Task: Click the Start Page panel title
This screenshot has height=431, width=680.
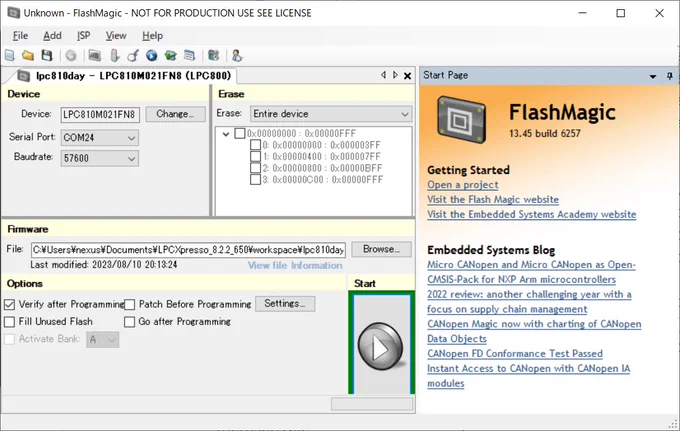Action: (445, 75)
